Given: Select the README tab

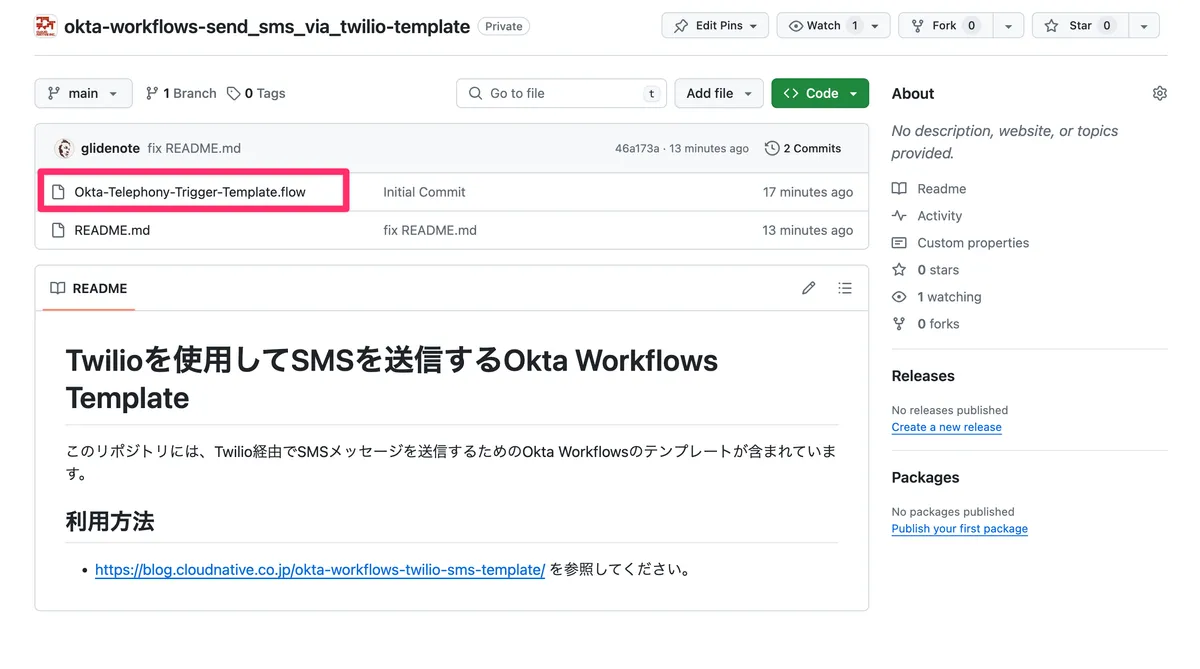Looking at the screenshot, I should pyautogui.click(x=89, y=288).
